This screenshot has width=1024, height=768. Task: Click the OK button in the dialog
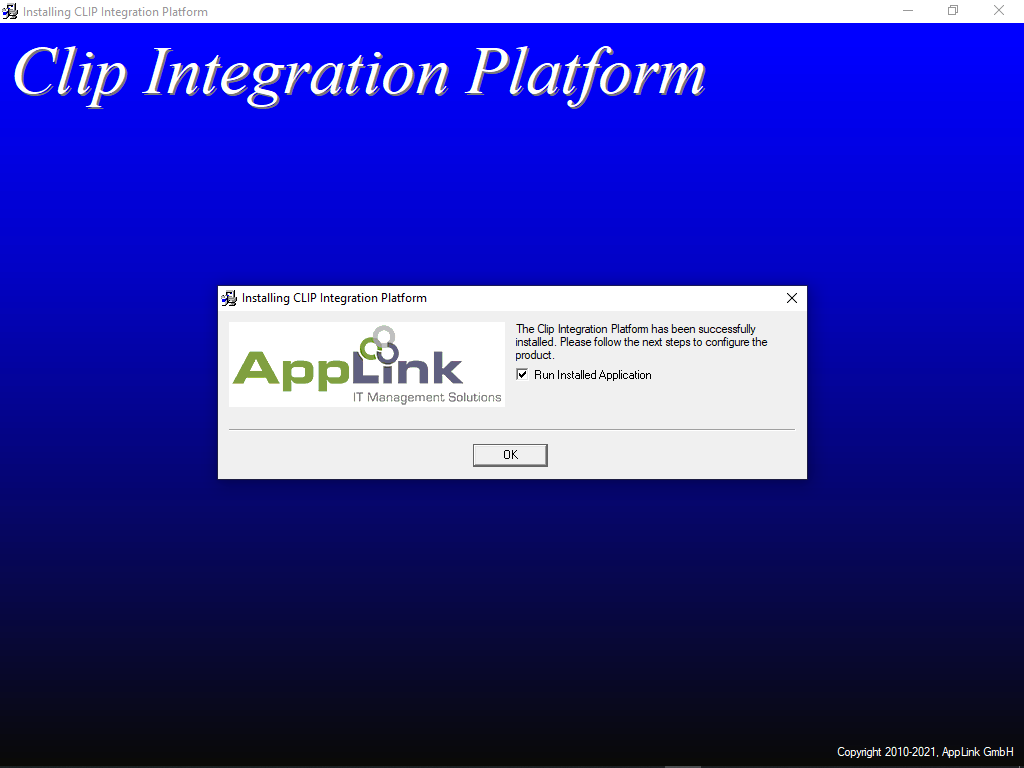510,455
